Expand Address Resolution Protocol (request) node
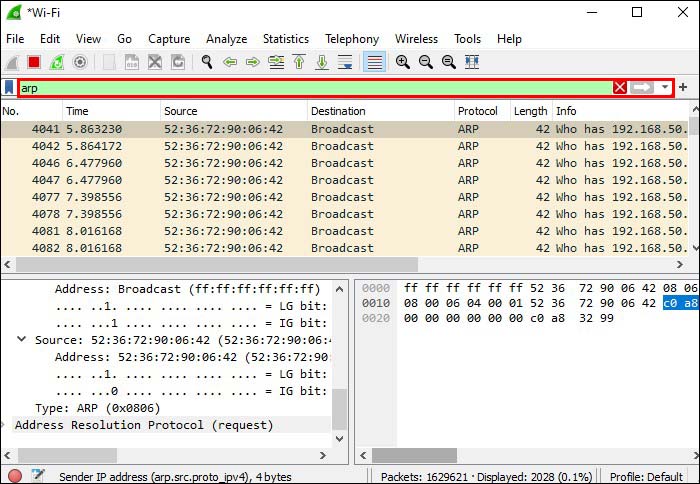 tap(4, 425)
